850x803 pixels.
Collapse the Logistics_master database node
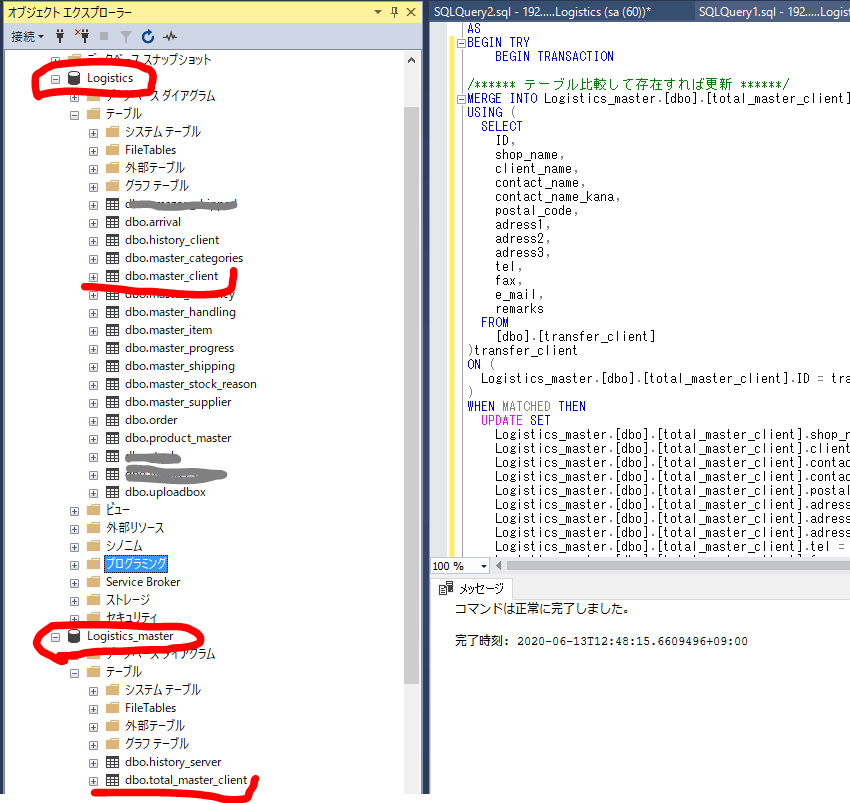tap(55, 637)
